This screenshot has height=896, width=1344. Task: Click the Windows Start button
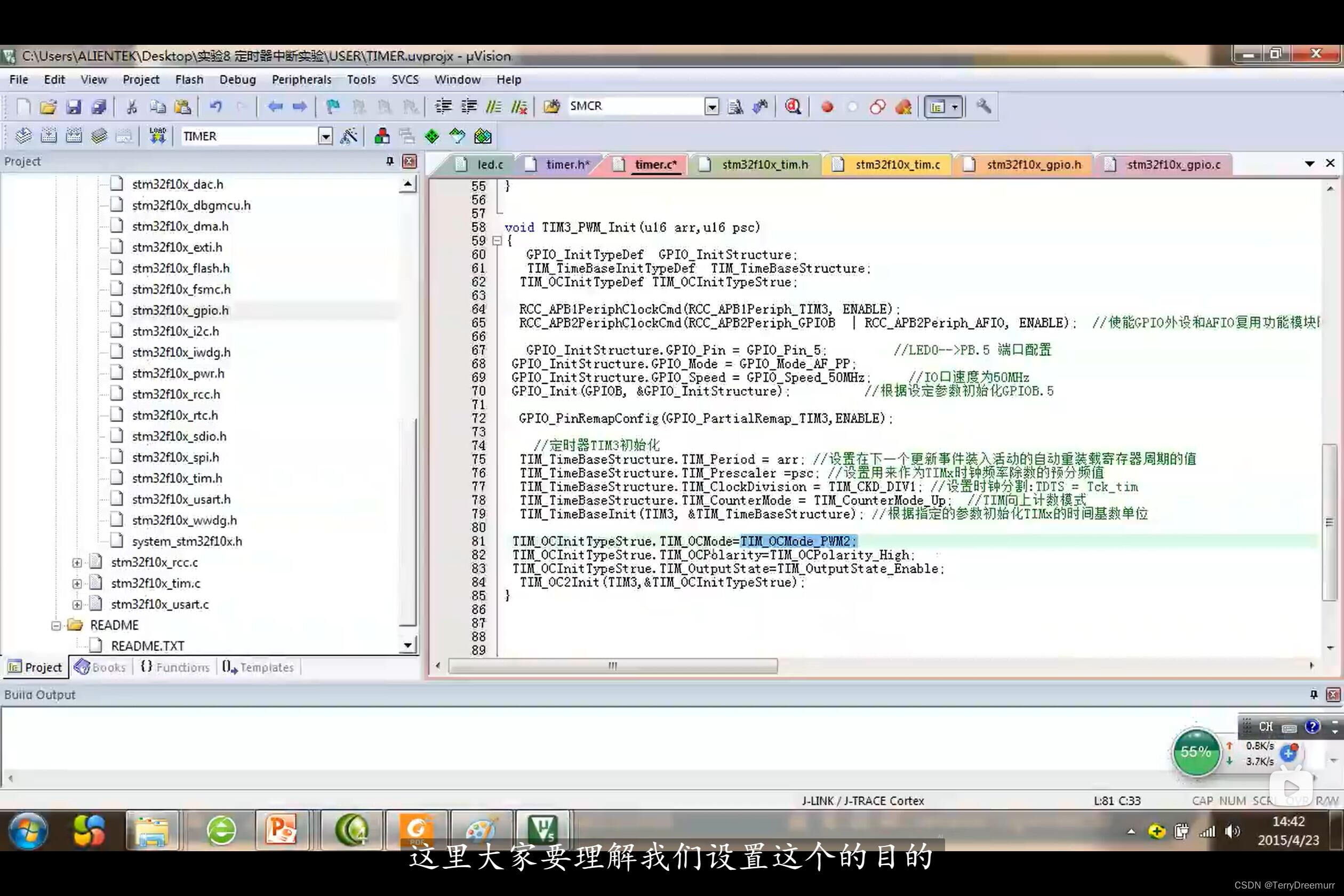tap(28, 831)
